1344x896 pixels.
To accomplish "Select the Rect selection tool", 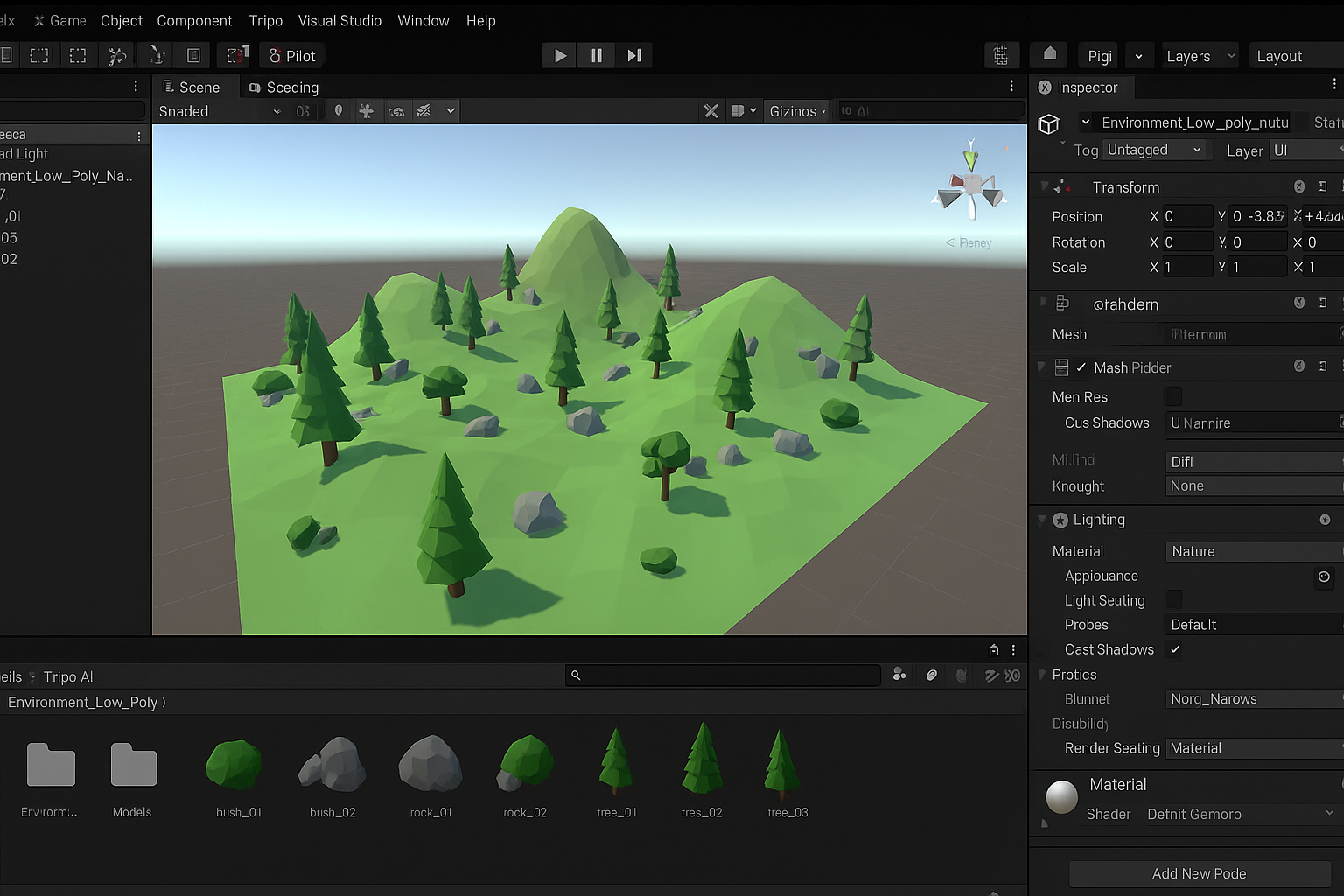I will (x=77, y=54).
